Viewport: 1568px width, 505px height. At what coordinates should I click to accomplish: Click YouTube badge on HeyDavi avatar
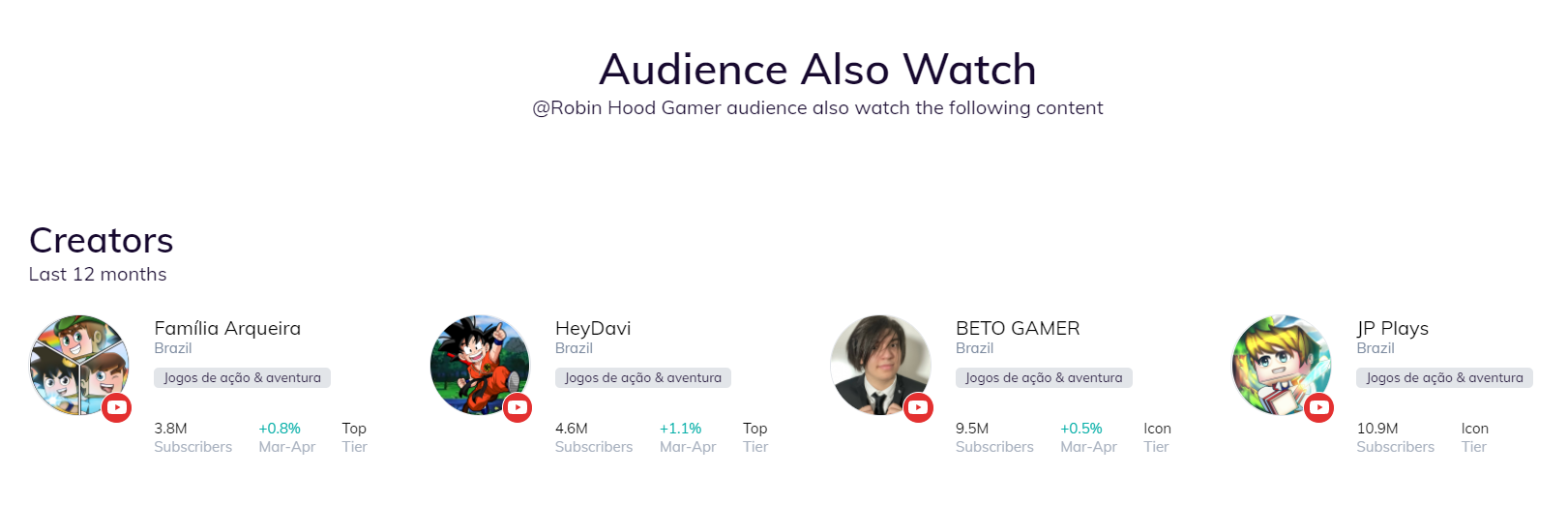point(518,407)
